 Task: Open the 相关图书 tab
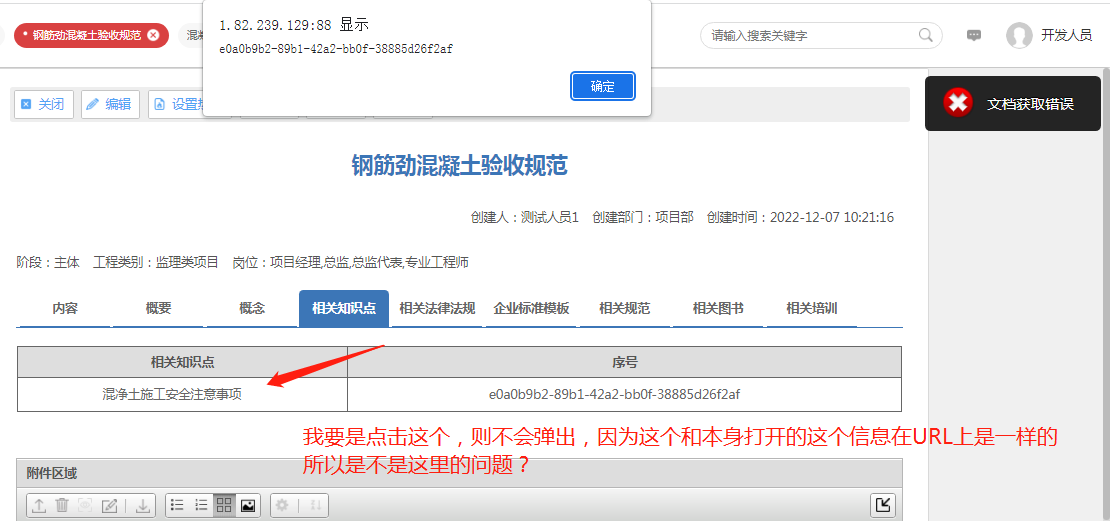[718, 309]
